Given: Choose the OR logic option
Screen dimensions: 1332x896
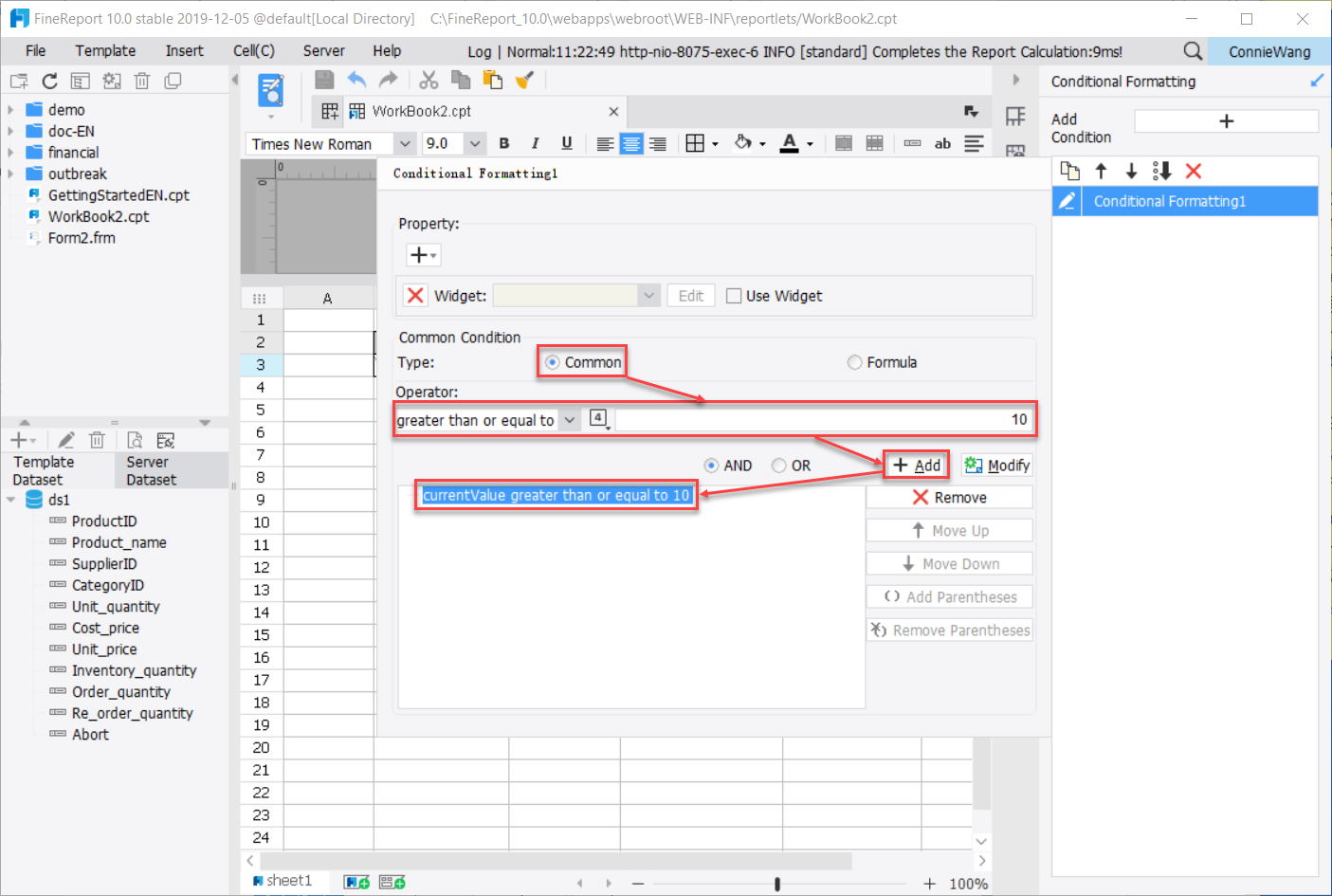Looking at the screenshot, I should (780, 465).
